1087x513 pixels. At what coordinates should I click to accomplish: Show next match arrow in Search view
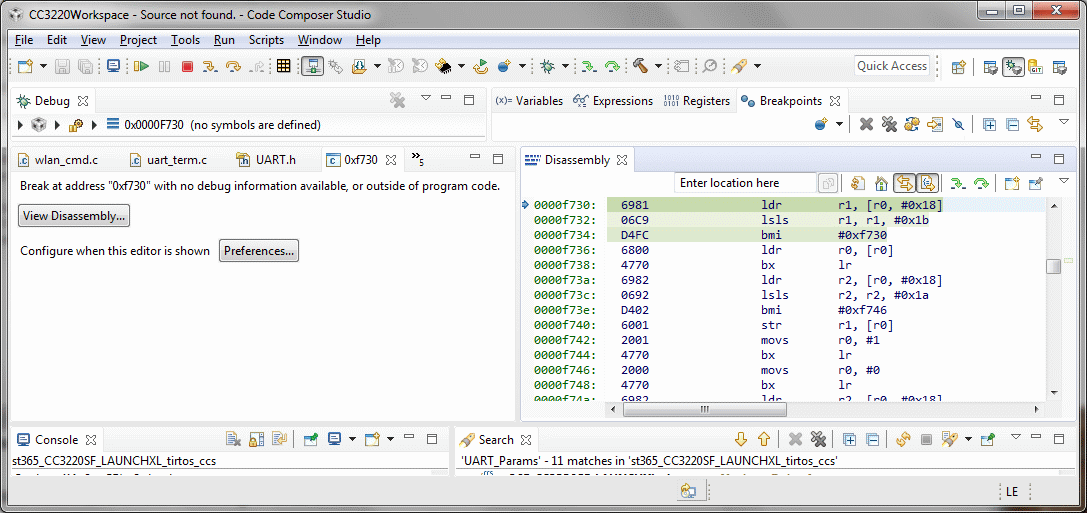click(x=740, y=439)
